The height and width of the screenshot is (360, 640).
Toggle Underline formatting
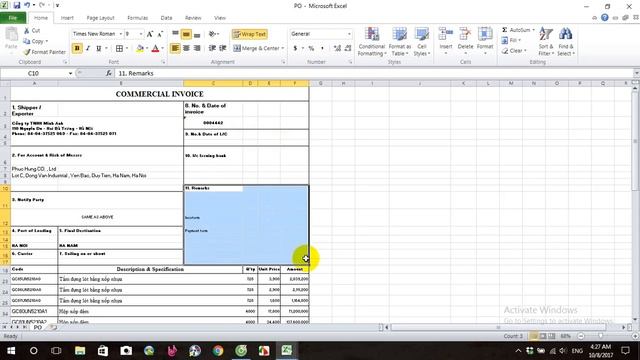coord(98,49)
